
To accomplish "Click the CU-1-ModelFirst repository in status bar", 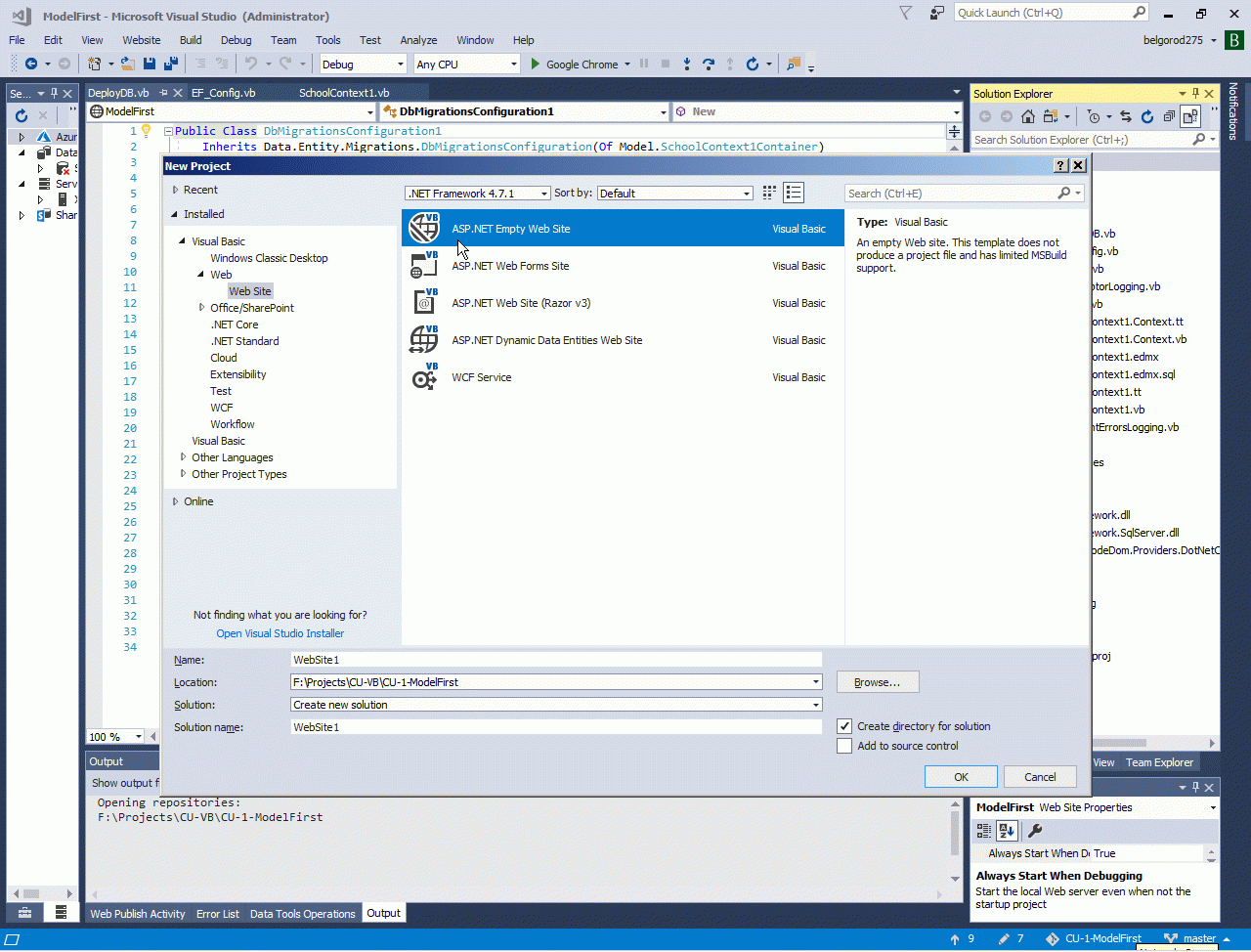I will pos(1094,938).
